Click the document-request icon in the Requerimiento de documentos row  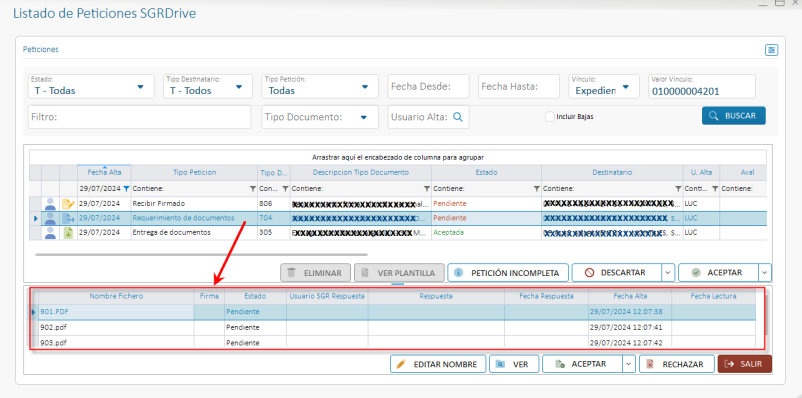(68, 218)
